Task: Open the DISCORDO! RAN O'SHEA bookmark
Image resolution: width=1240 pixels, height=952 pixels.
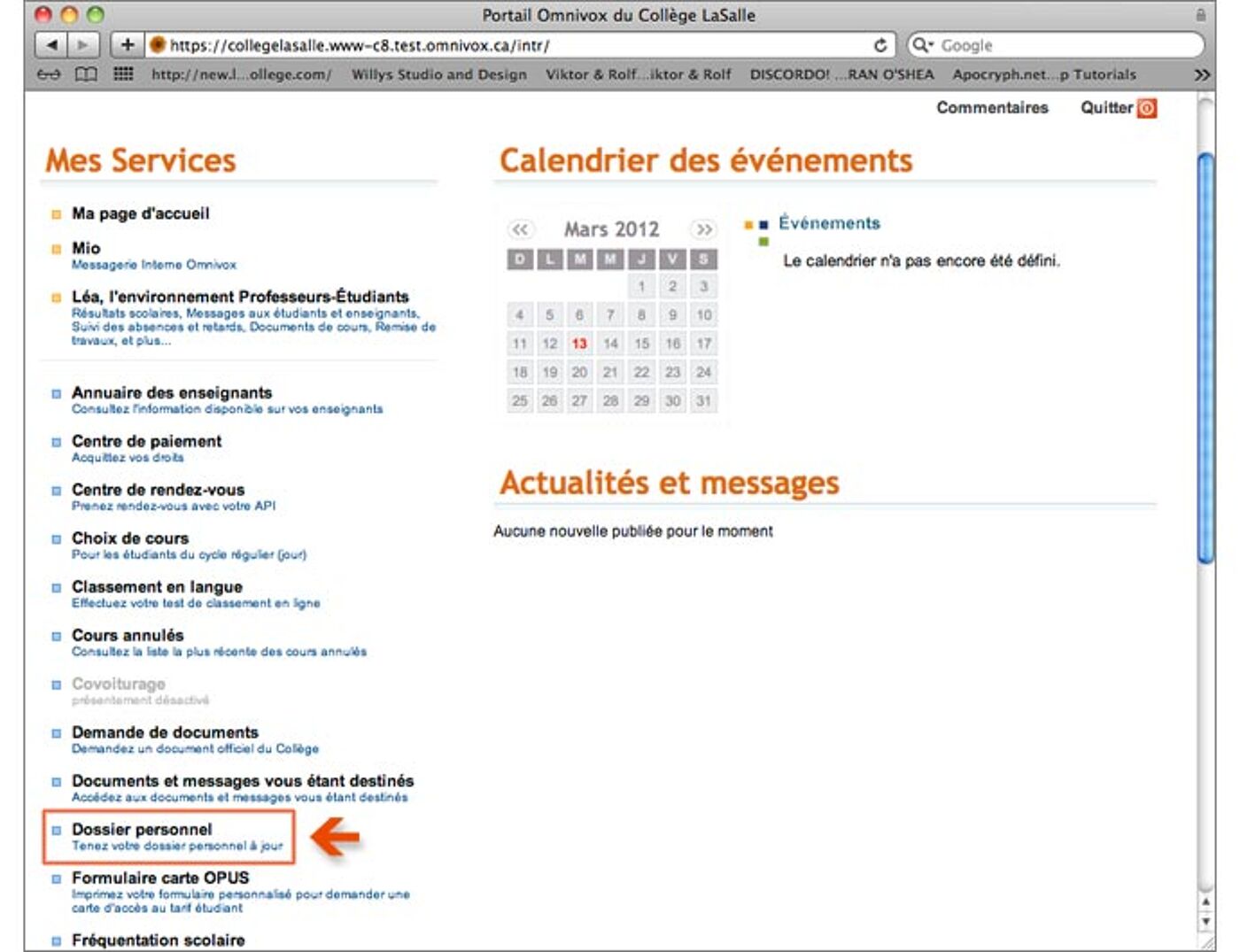Action: 841,74
